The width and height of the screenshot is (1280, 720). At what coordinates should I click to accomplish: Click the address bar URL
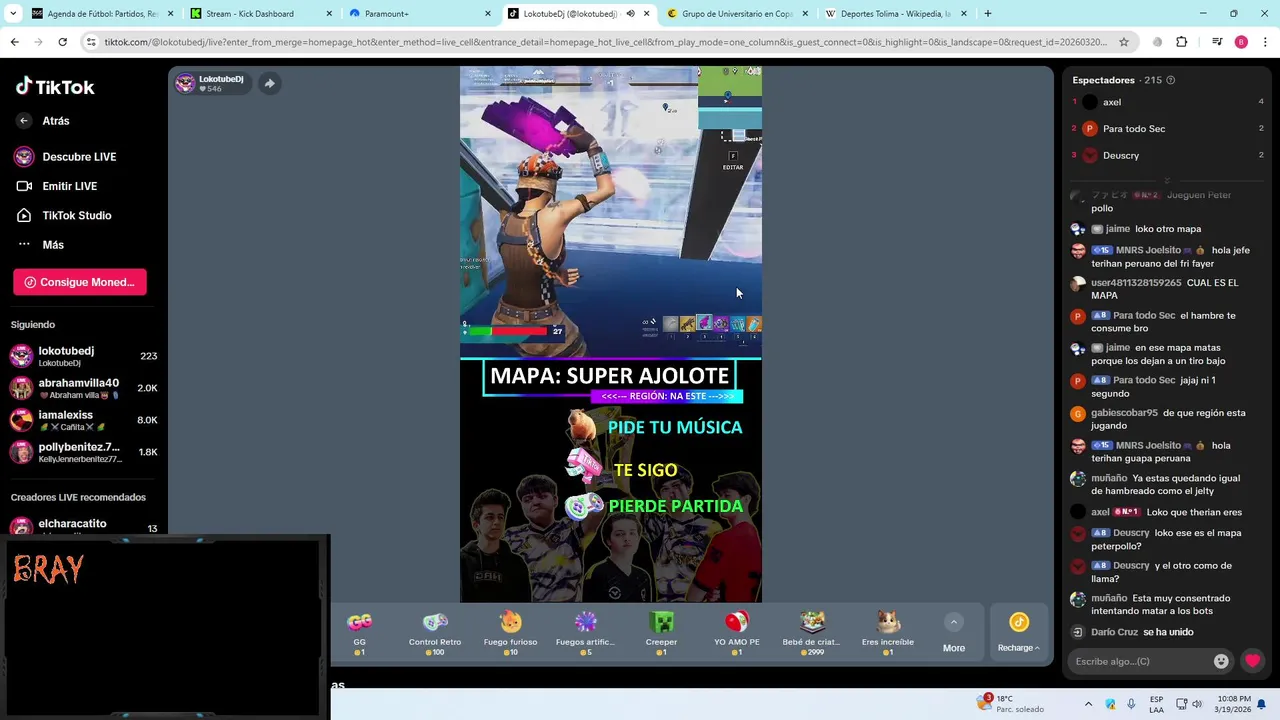pyautogui.click(x=605, y=42)
